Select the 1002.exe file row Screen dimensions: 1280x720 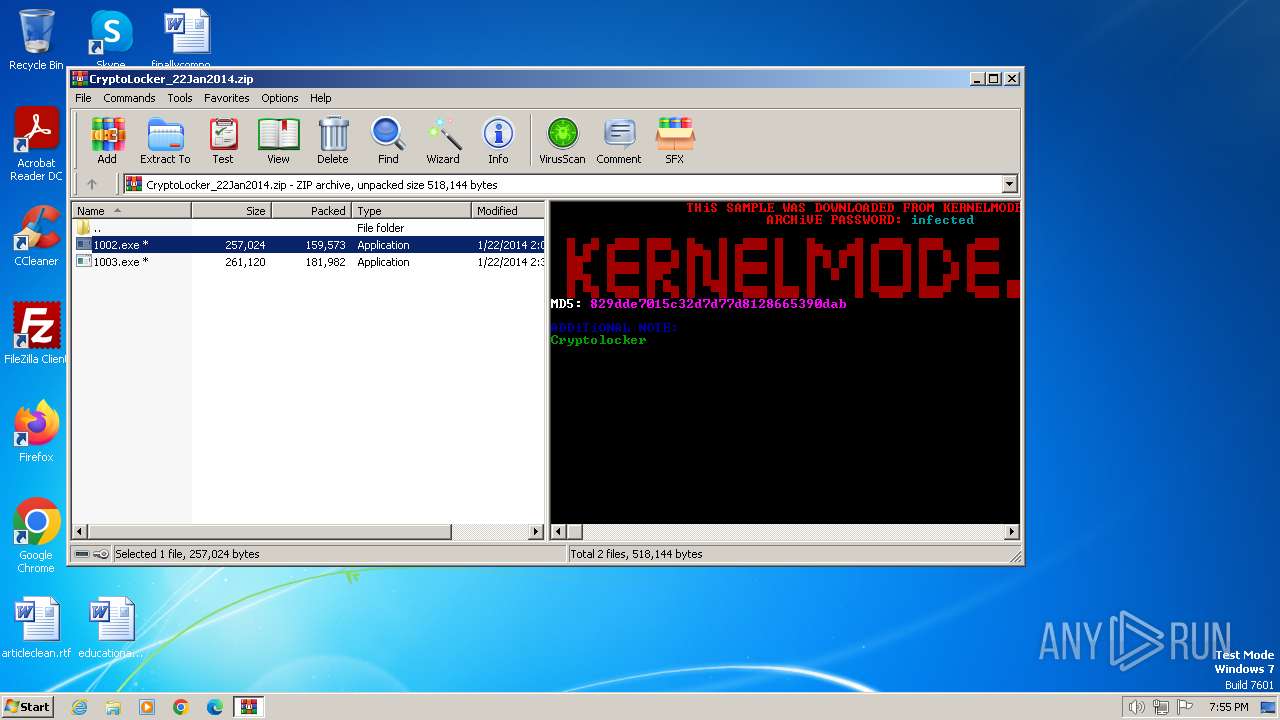(x=309, y=245)
